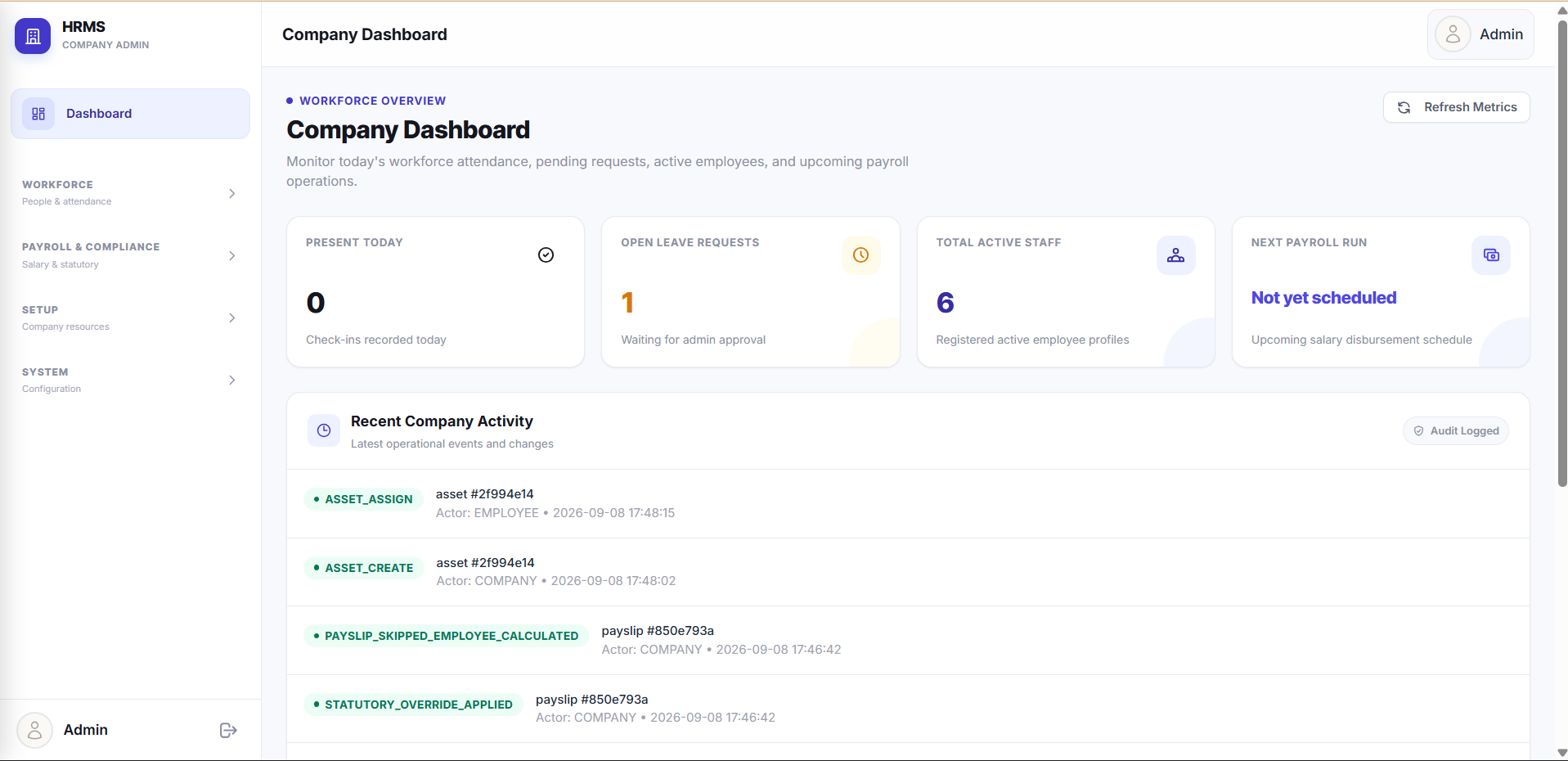The height and width of the screenshot is (761, 1568).
Task: Expand the Setup sidebar section
Action: 130,317
